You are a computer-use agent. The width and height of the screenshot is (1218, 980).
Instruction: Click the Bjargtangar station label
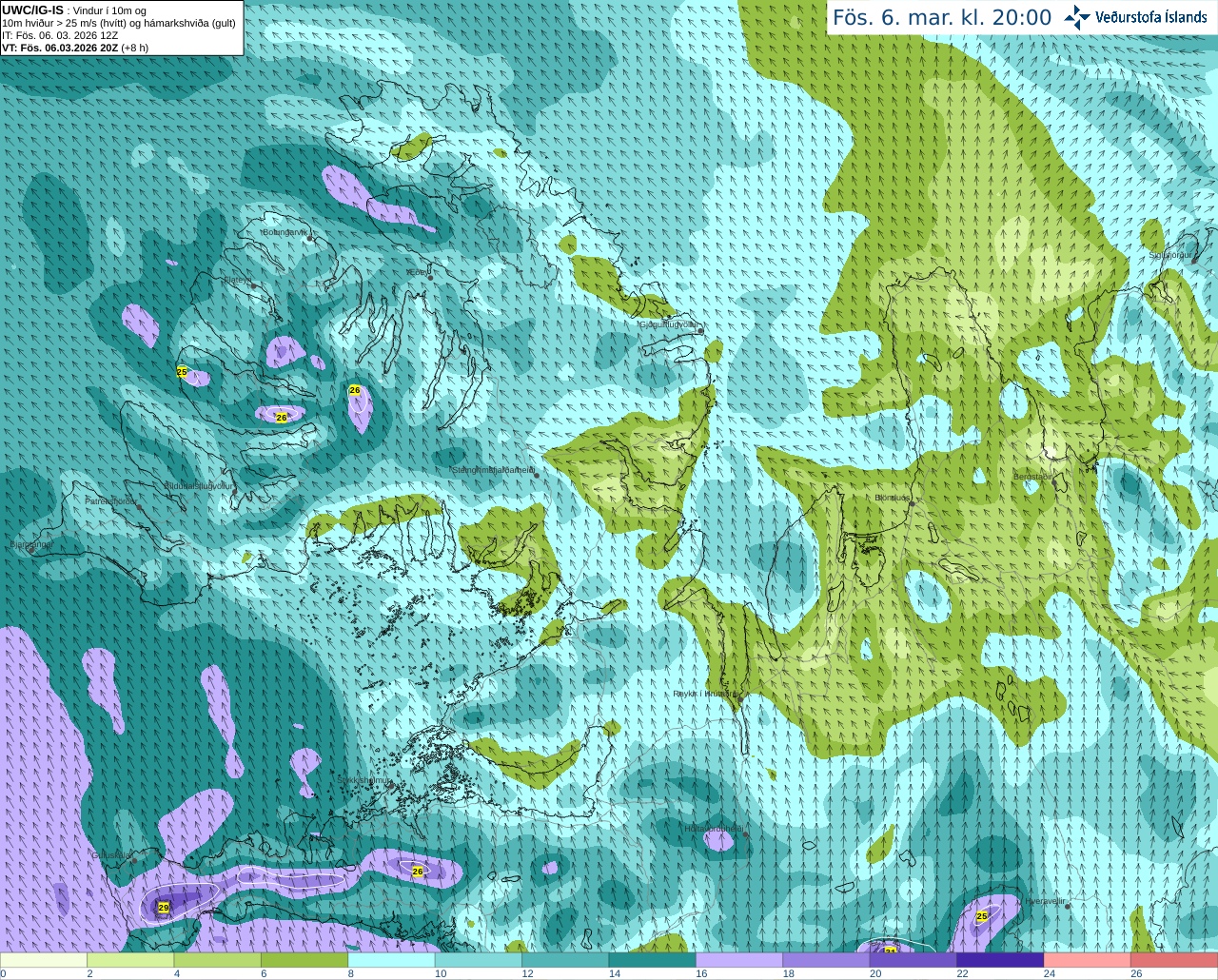(x=30, y=545)
